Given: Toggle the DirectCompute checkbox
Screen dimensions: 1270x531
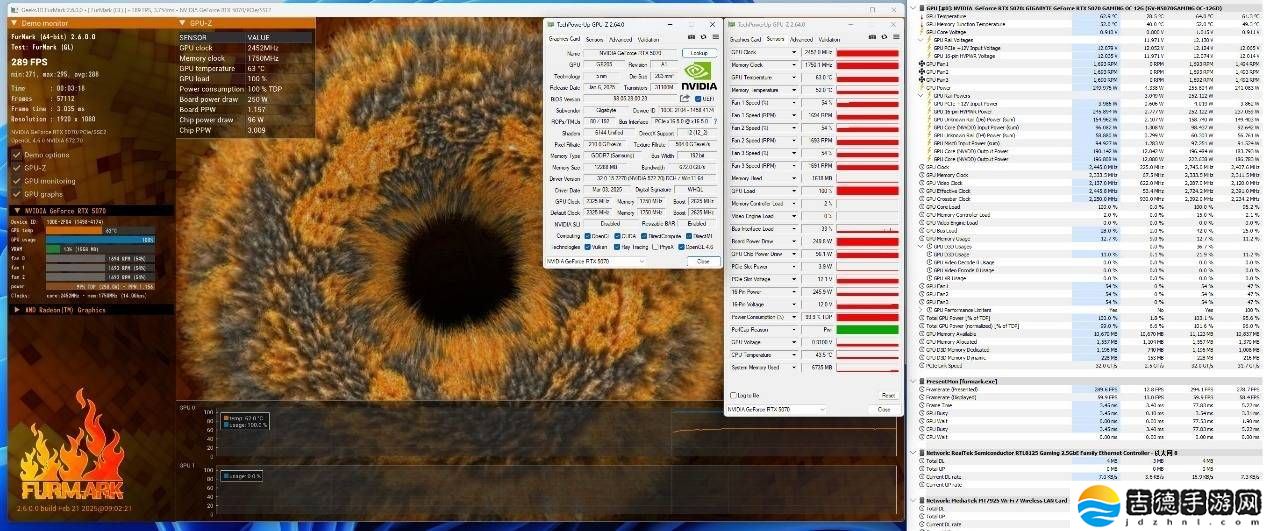Looking at the screenshot, I should point(645,236).
